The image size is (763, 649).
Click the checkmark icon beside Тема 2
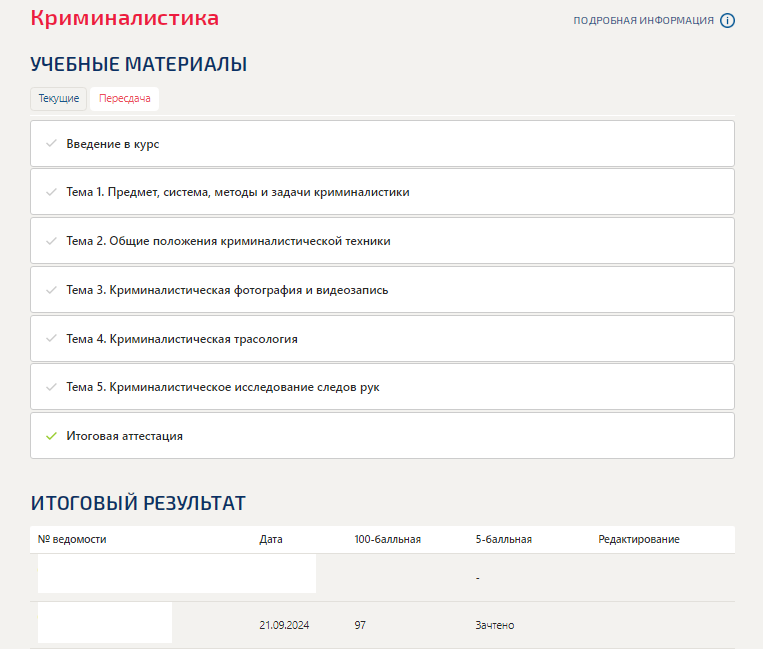(51, 241)
